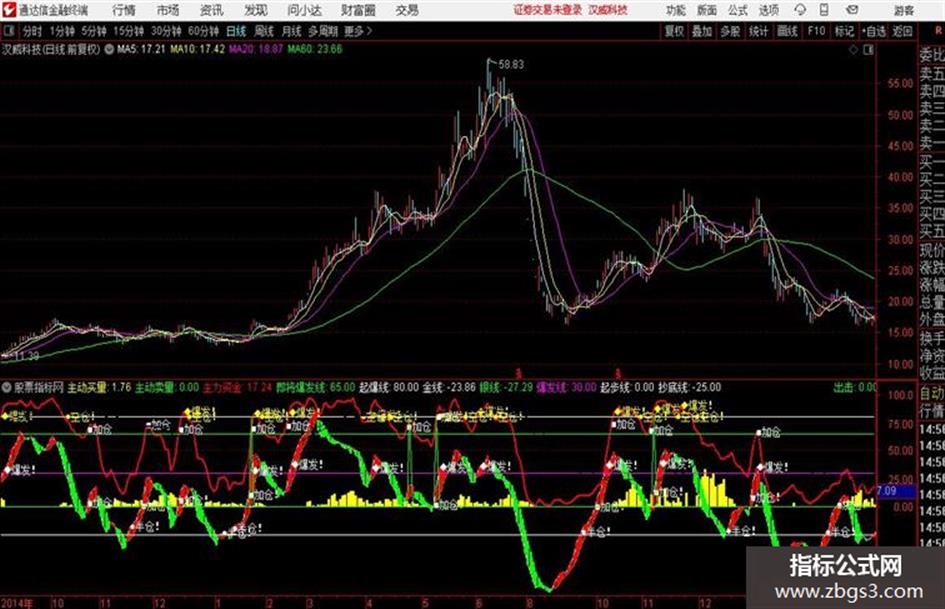The width and height of the screenshot is (945, 609).
Task: Open the 问小达 menu
Action: [x=304, y=10]
